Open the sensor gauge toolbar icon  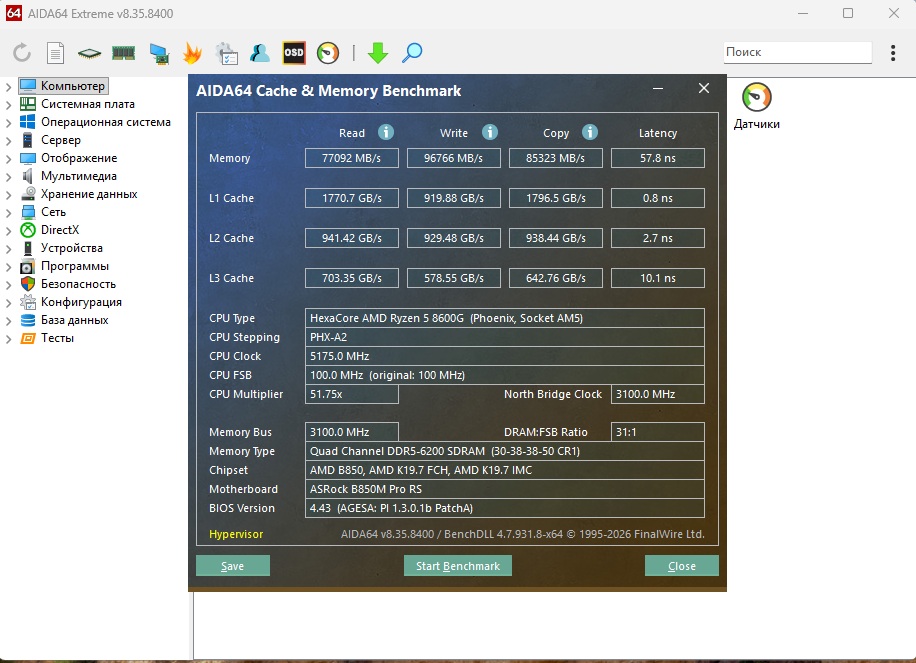[328, 53]
